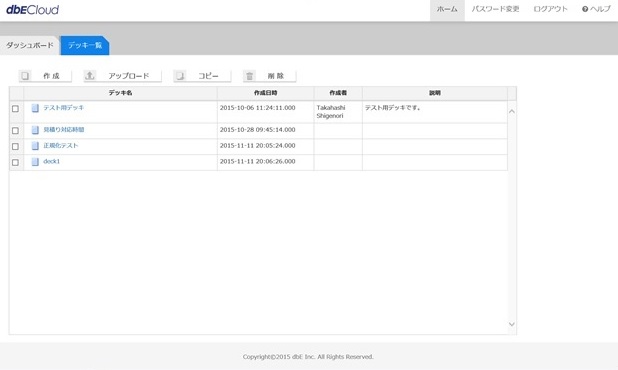Click the copy icon on コピー

(x=180, y=76)
